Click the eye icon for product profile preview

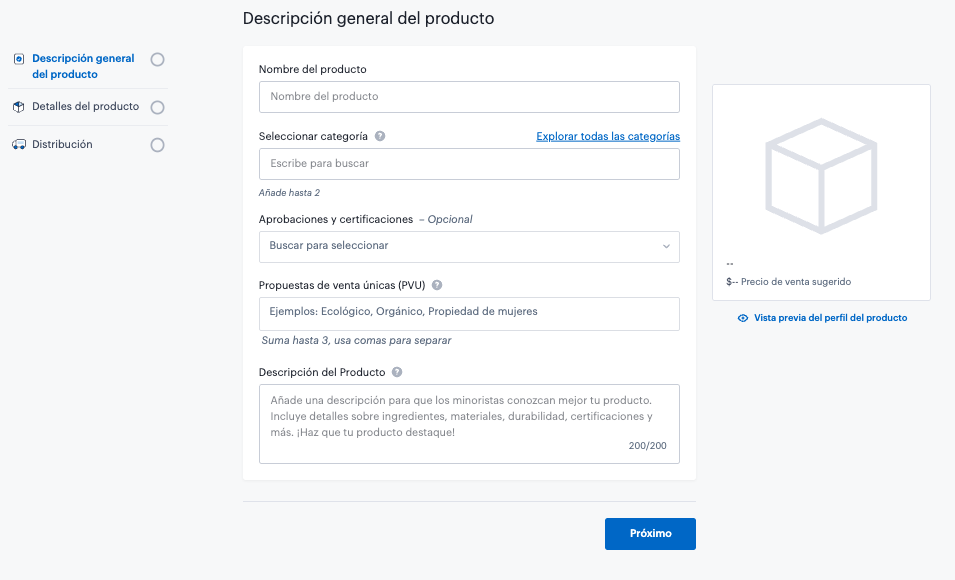pyautogui.click(x=743, y=318)
